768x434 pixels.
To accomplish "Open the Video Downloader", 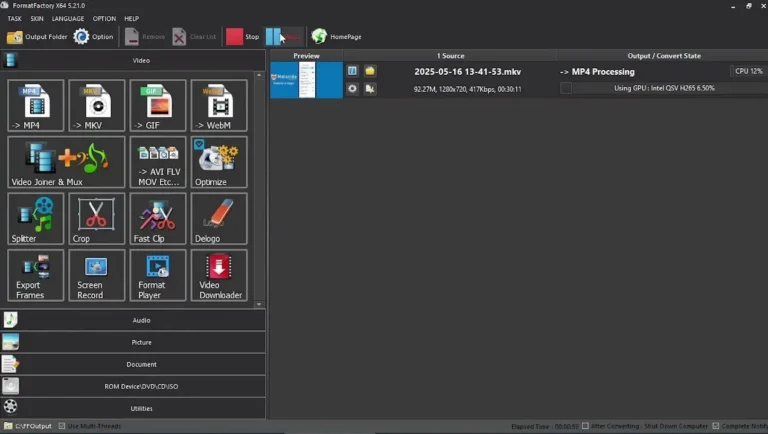I will 219,275.
